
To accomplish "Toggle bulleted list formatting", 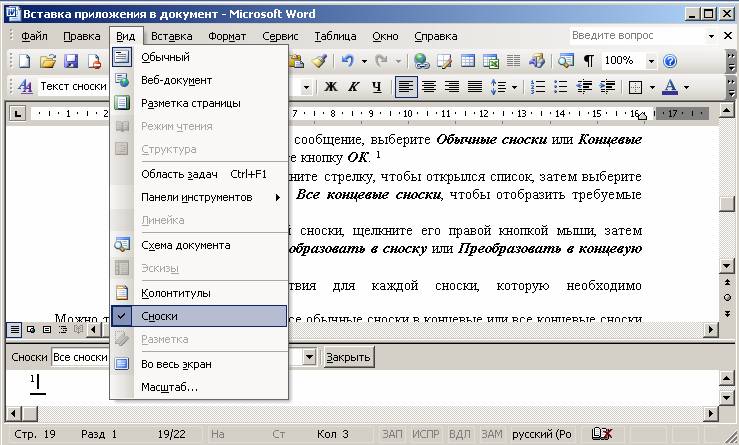I will pyautogui.click(x=561, y=87).
